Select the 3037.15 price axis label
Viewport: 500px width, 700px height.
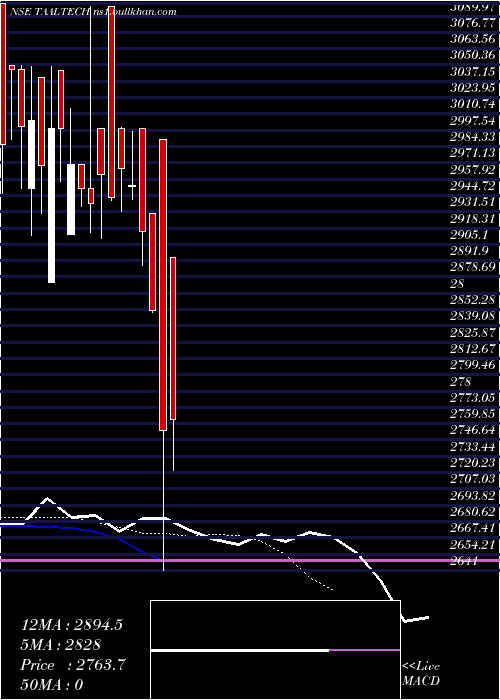click(x=472, y=71)
